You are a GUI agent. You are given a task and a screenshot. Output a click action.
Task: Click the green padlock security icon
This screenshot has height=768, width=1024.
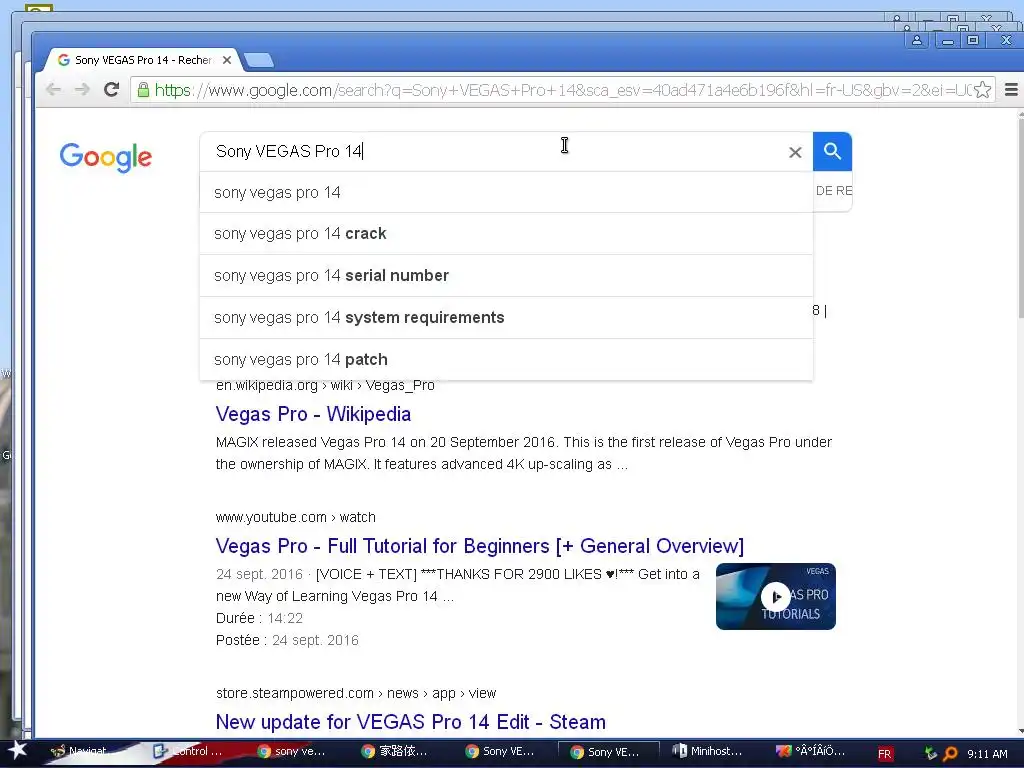pyautogui.click(x=143, y=89)
